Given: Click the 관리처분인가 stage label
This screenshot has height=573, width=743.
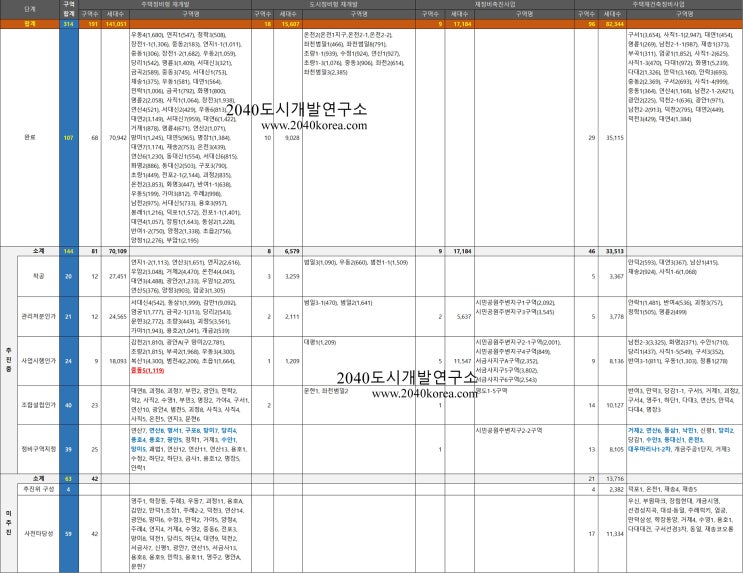Looking at the screenshot, I should point(38,316).
